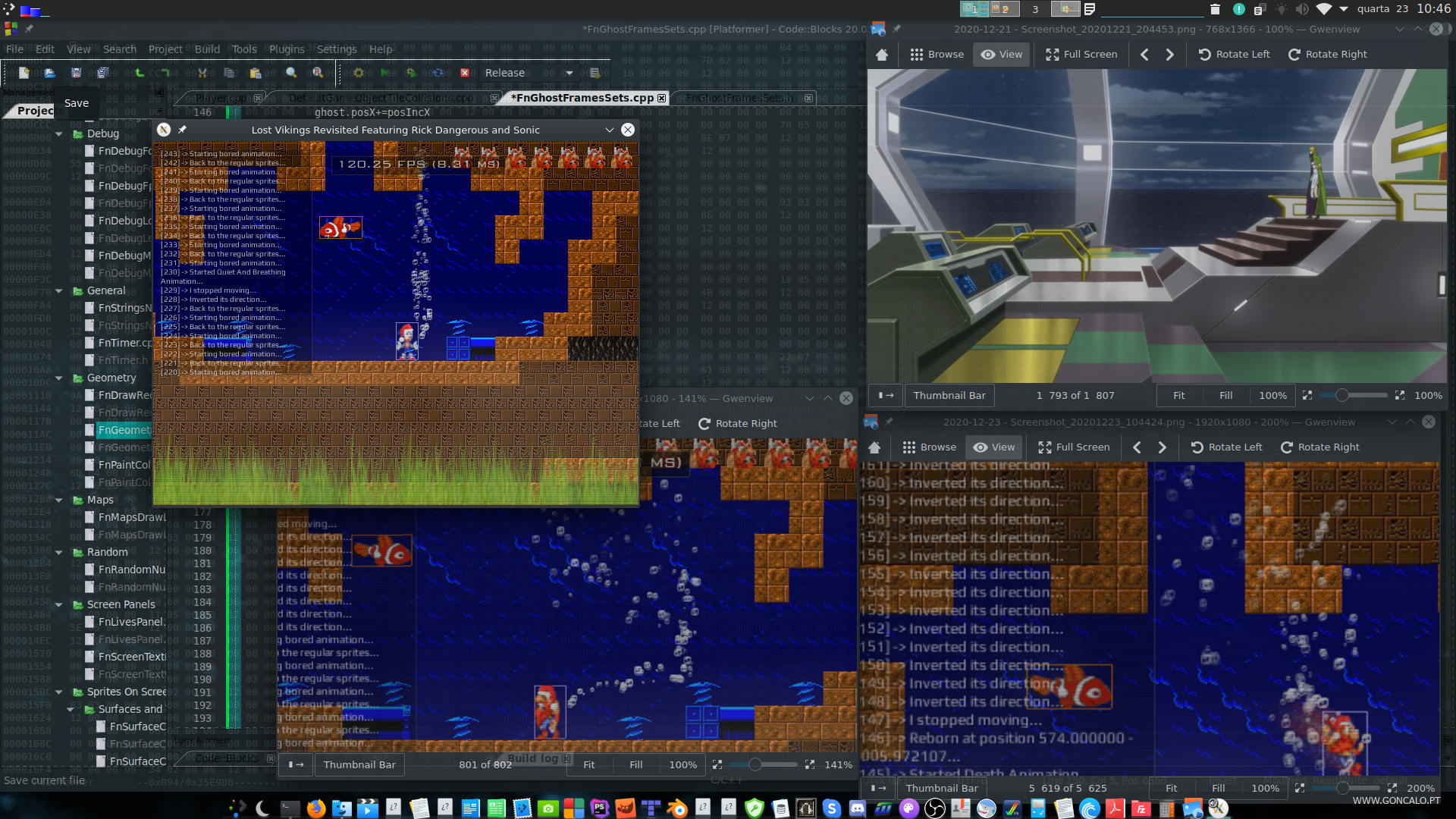Click the Find magnifier icon in toolbar
The height and width of the screenshot is (819, 1456).
(x=290, y=73)
